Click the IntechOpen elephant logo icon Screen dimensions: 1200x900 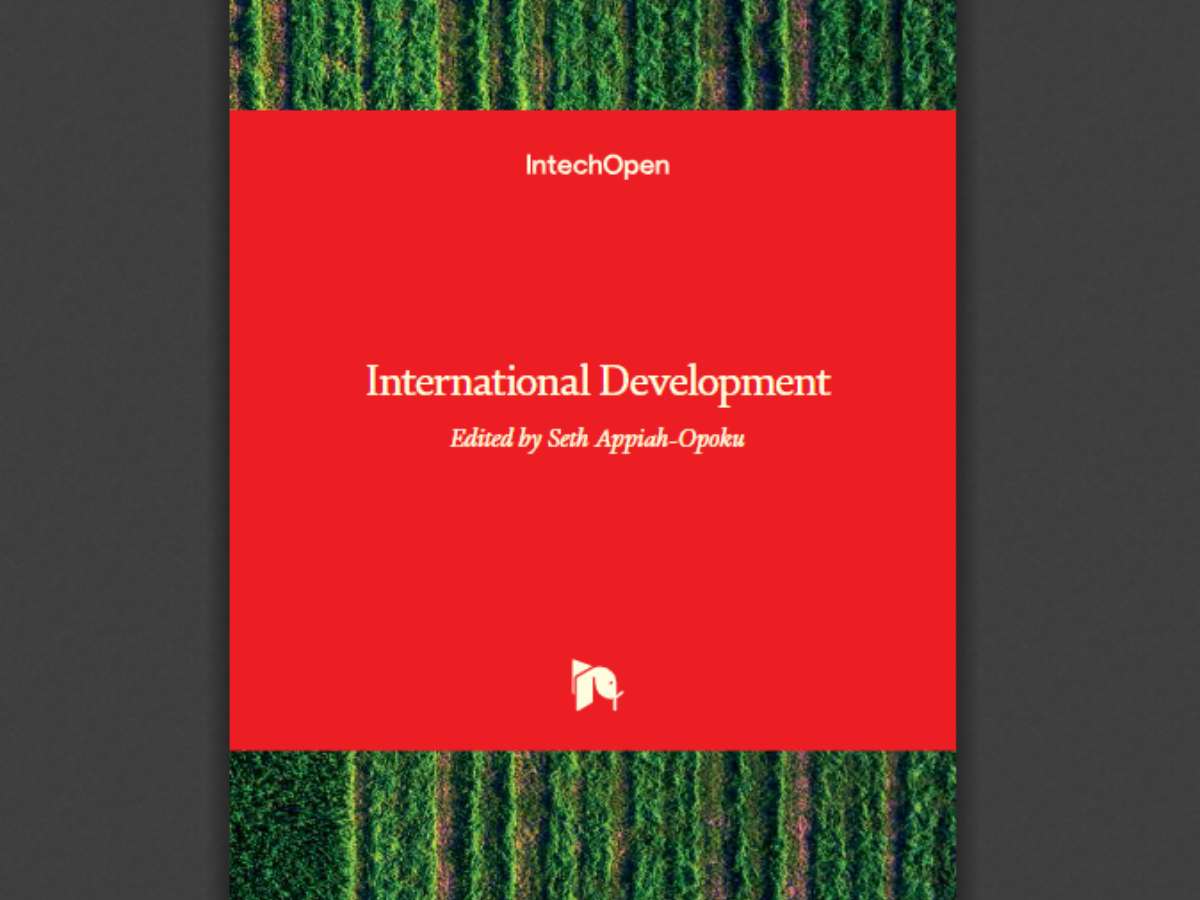597,685
